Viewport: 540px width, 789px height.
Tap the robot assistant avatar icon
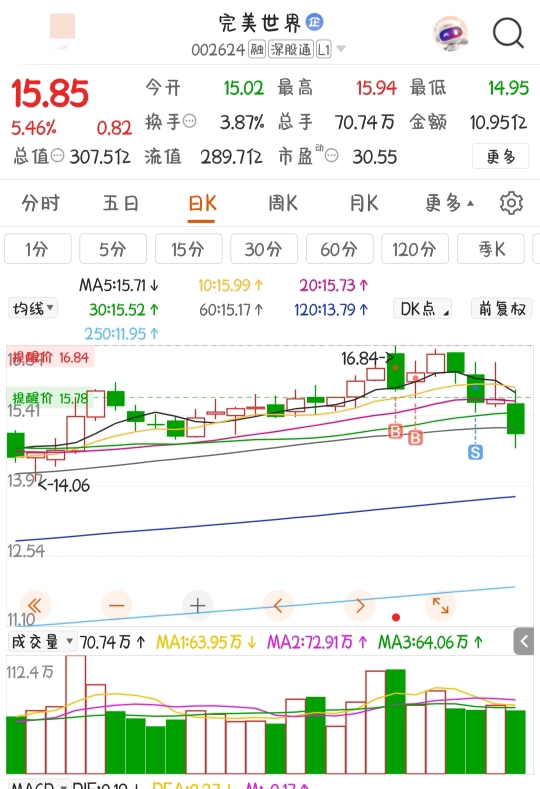[451, 33]
